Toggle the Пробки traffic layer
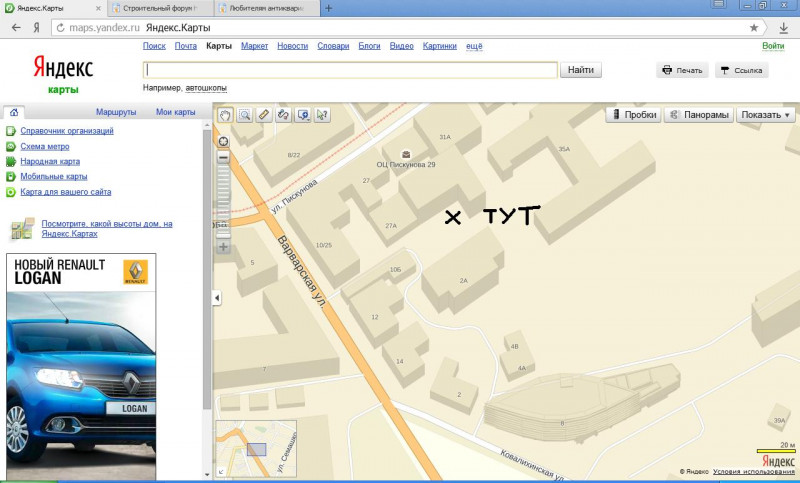 tap(633, 115)
